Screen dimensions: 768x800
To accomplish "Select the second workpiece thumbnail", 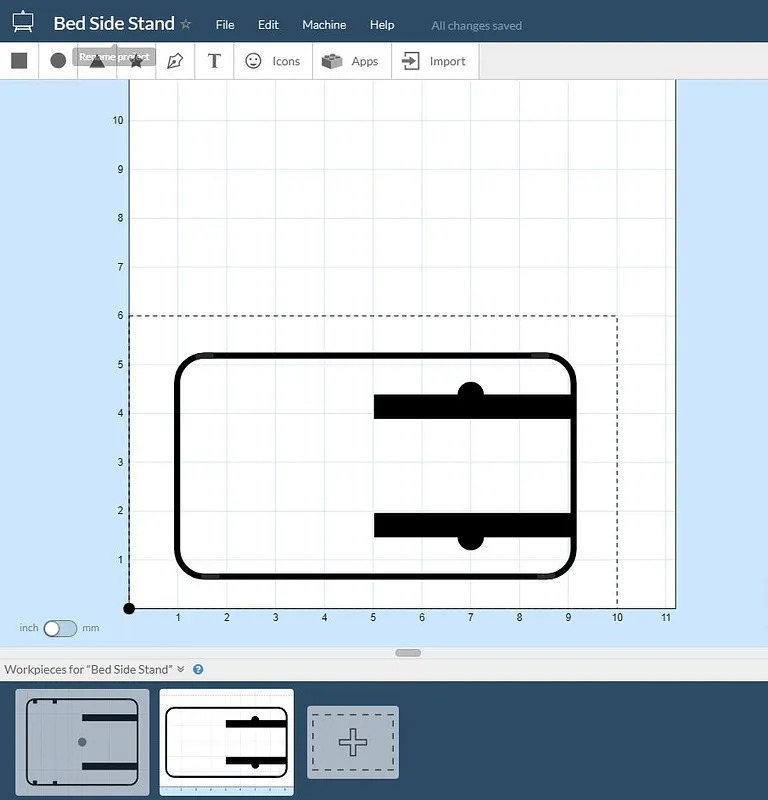I will point(227,741).
